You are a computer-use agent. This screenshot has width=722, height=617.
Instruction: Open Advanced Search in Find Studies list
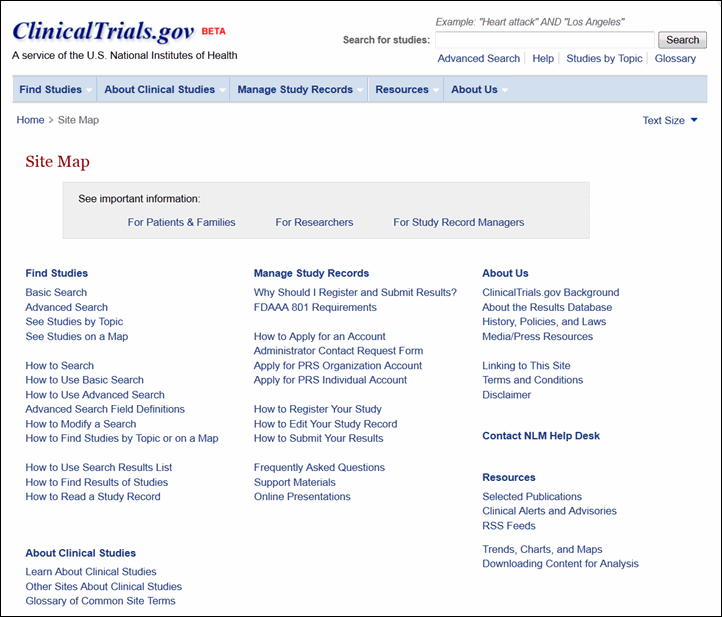coord(67,307)
